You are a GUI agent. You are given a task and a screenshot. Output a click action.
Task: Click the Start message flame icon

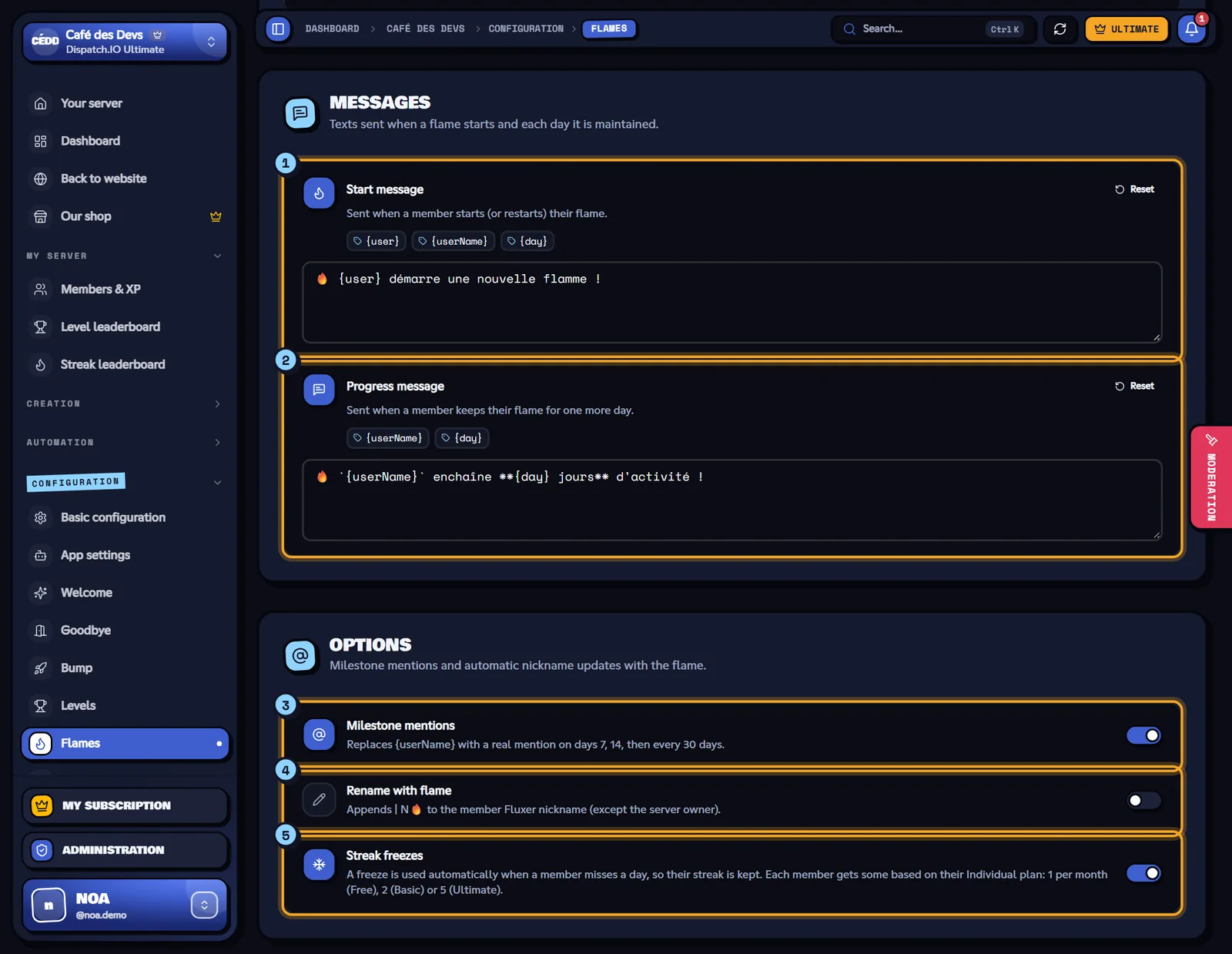pos(319,193)
